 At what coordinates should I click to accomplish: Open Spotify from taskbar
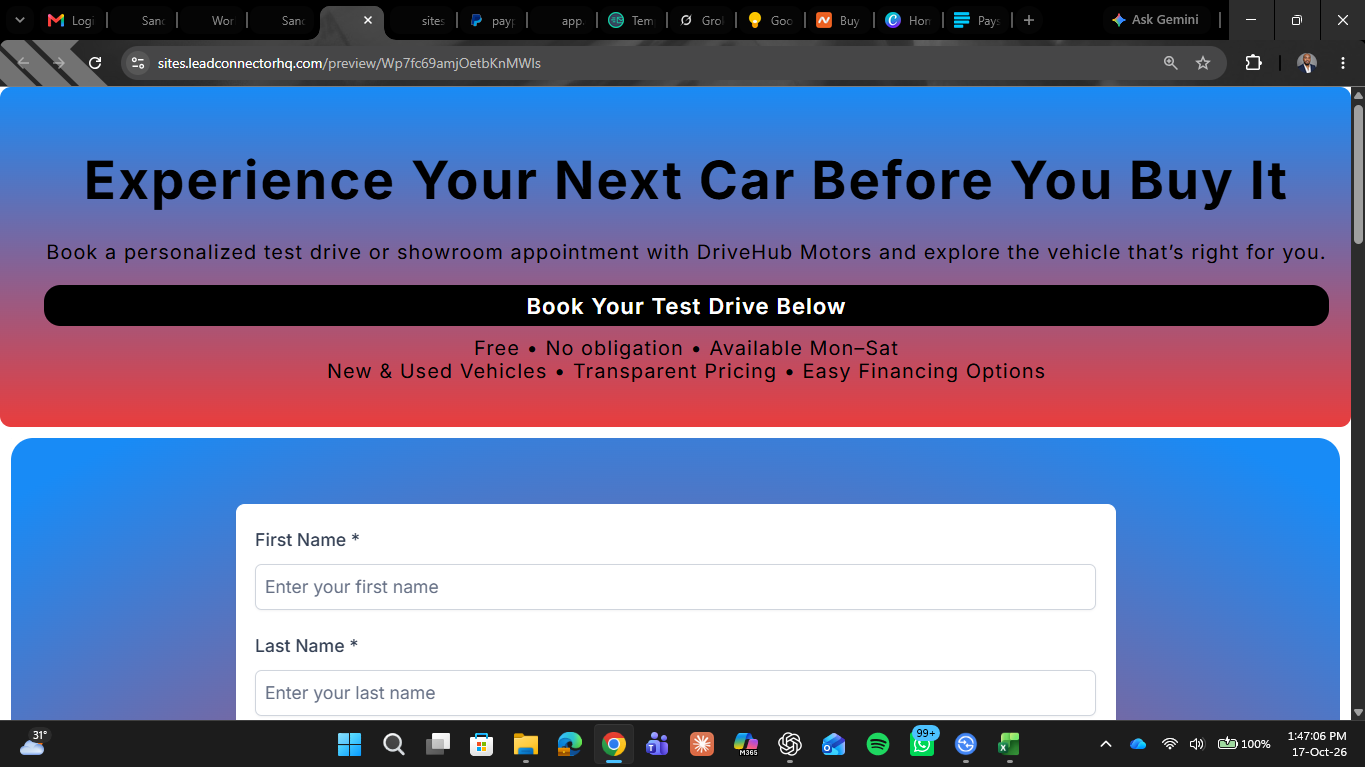(x=878, y=744)
